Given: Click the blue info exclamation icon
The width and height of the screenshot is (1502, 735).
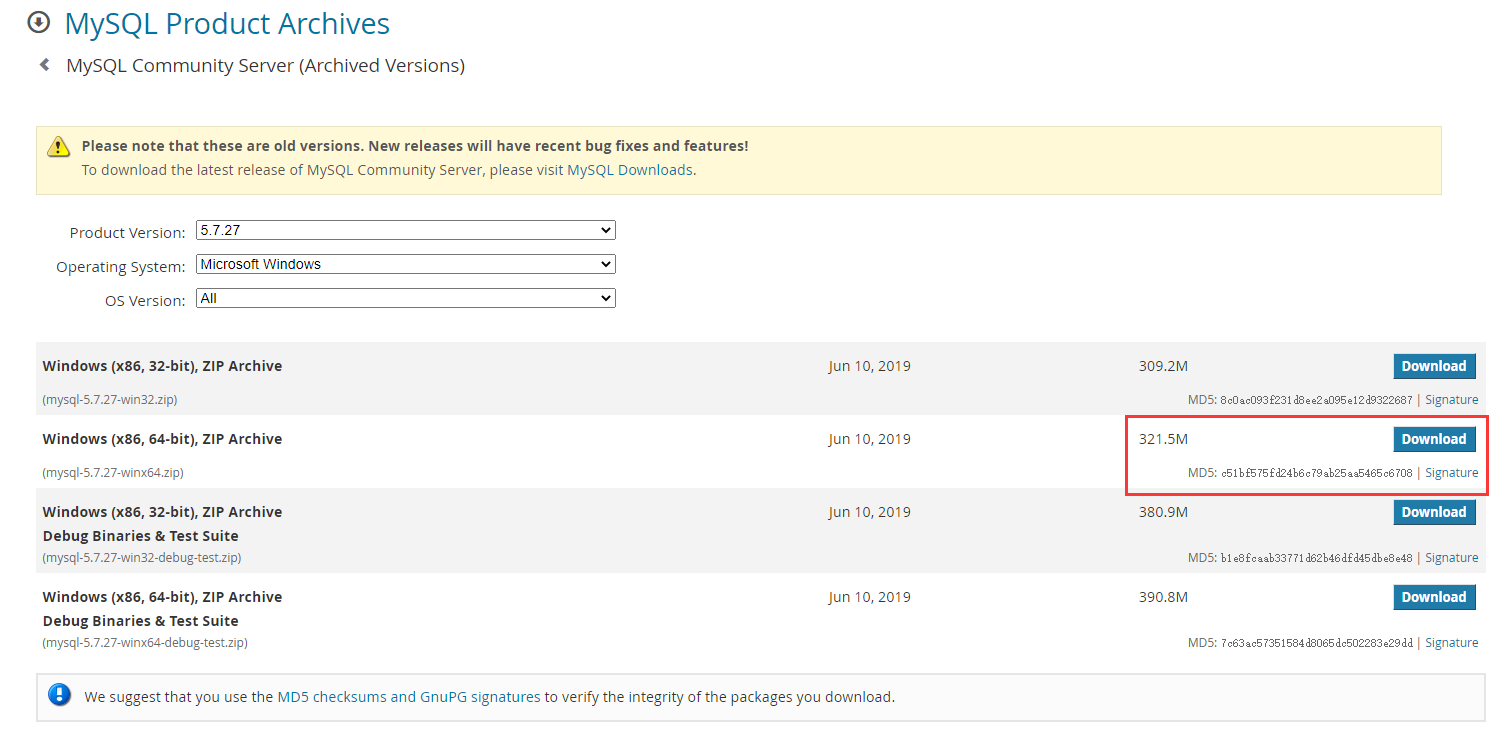Looking at the screenshot, I should (60, 696).
